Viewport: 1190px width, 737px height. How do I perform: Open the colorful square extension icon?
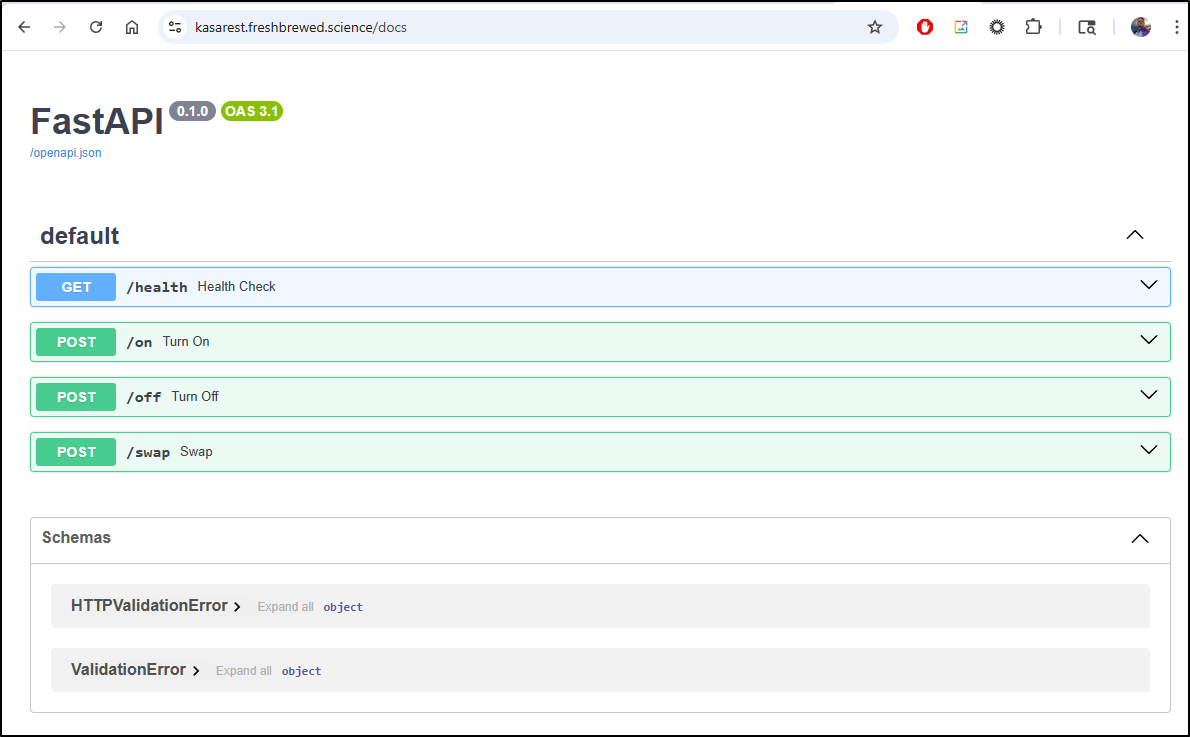pyautogui.click(x=961, y=27)
